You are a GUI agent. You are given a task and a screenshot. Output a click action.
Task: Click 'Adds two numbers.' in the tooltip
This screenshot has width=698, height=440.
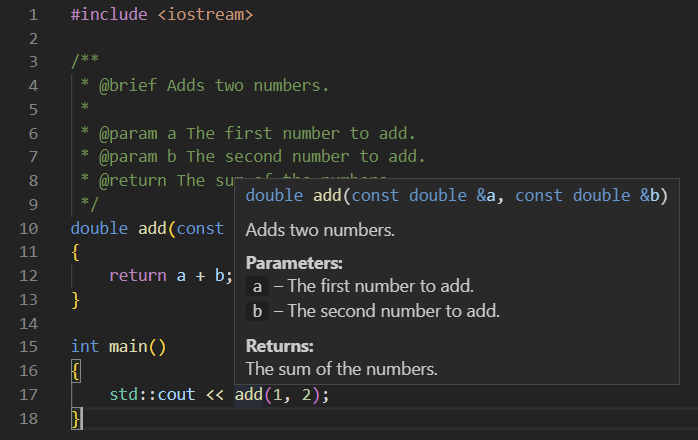(320, 230)
